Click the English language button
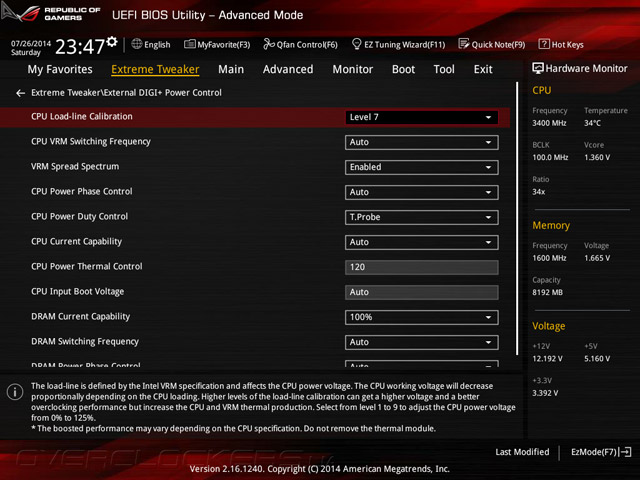The image size is (640, 480). (151, 44)
